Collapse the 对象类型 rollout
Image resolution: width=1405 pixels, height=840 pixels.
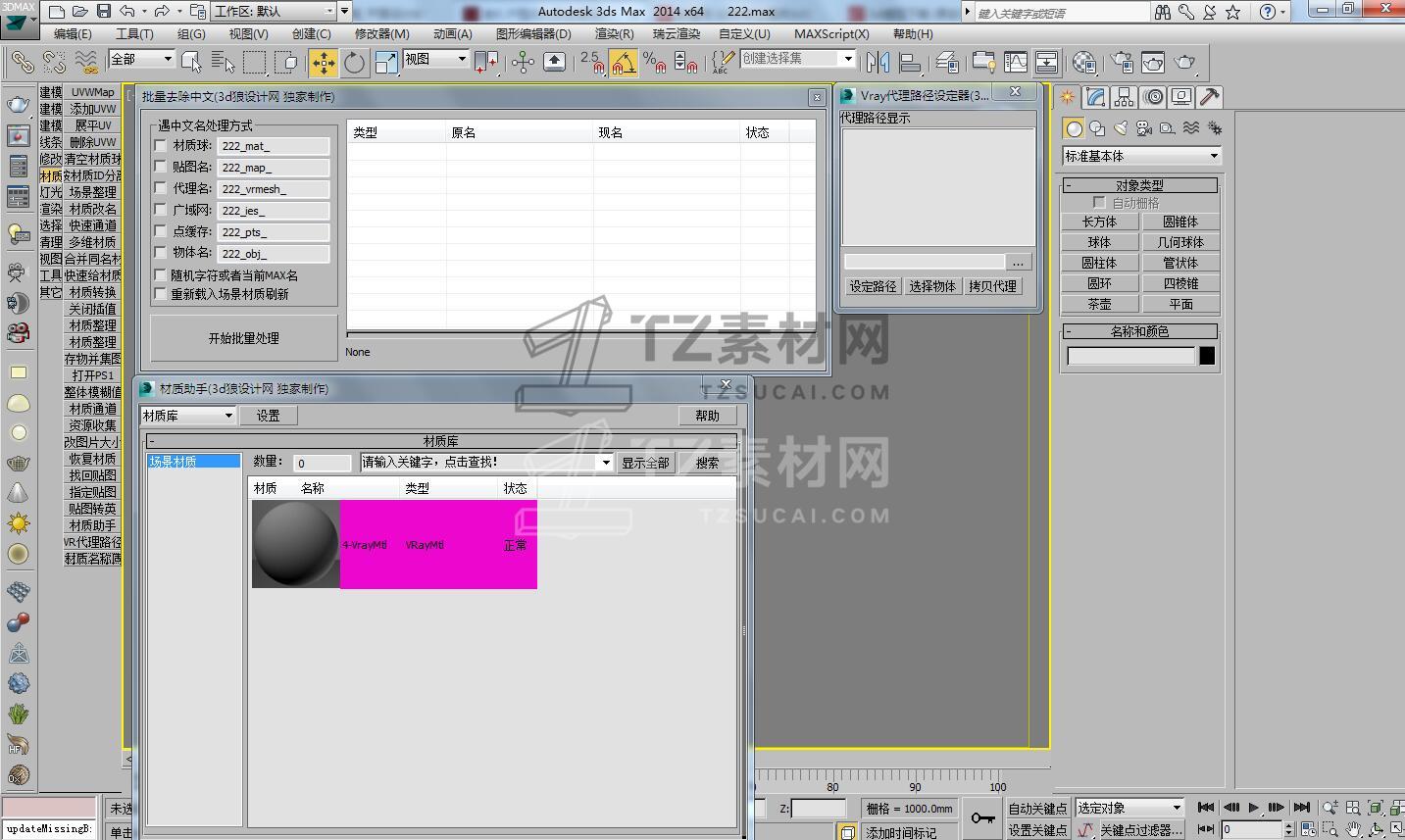coord(1139,185)
